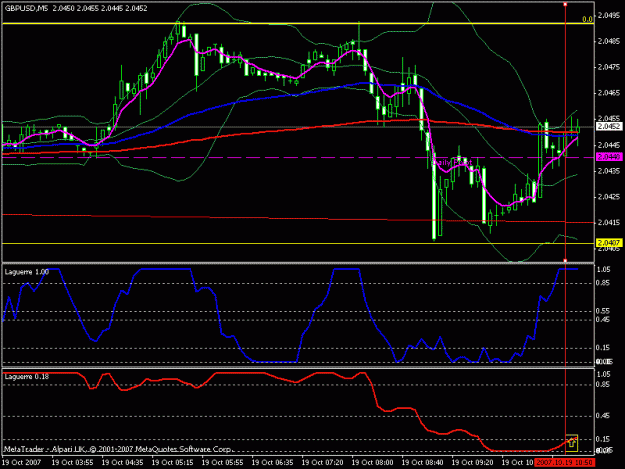The image size is (625, 469).
Task: Click the 19 Oct 03:55 time label
Action: pos(73,463)
